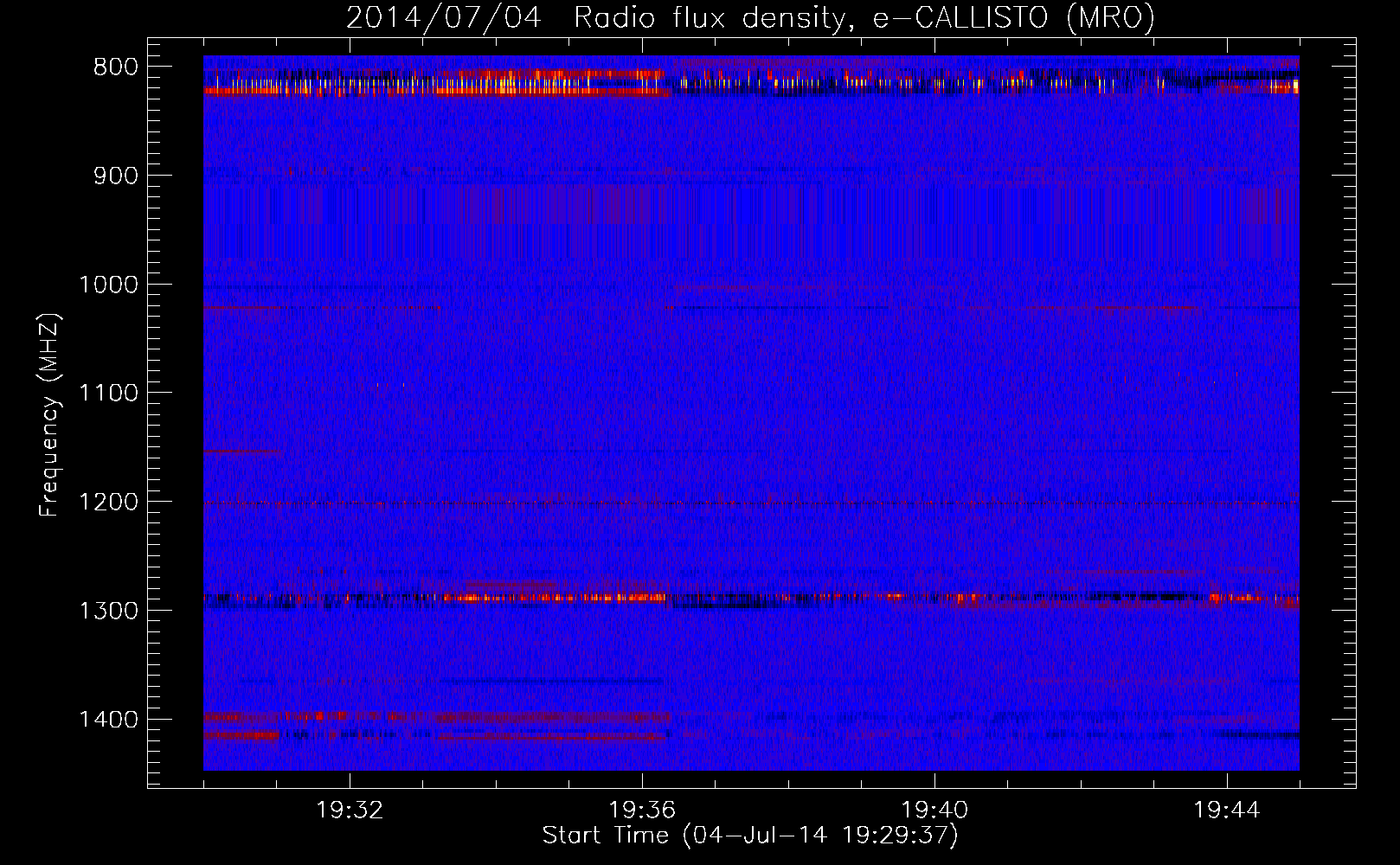Click the 900 frequency tick label

[116, 176]
